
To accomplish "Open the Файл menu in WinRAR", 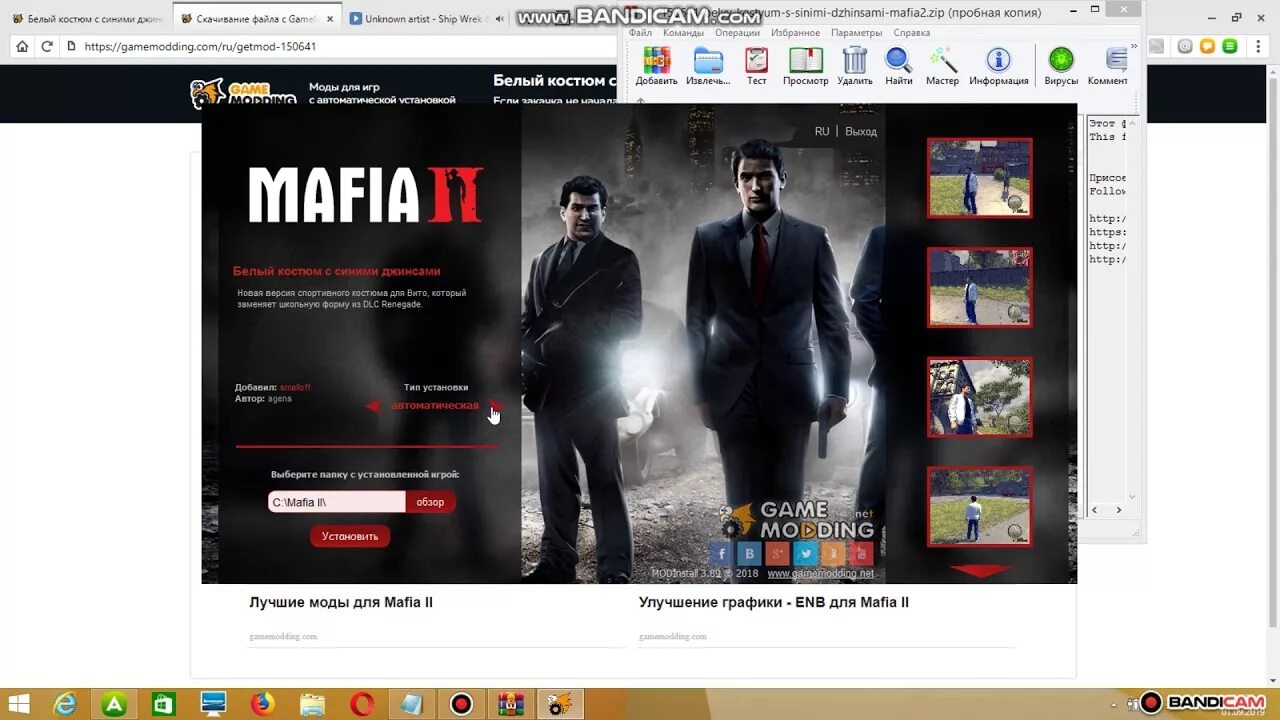I will tap(640, 33).
